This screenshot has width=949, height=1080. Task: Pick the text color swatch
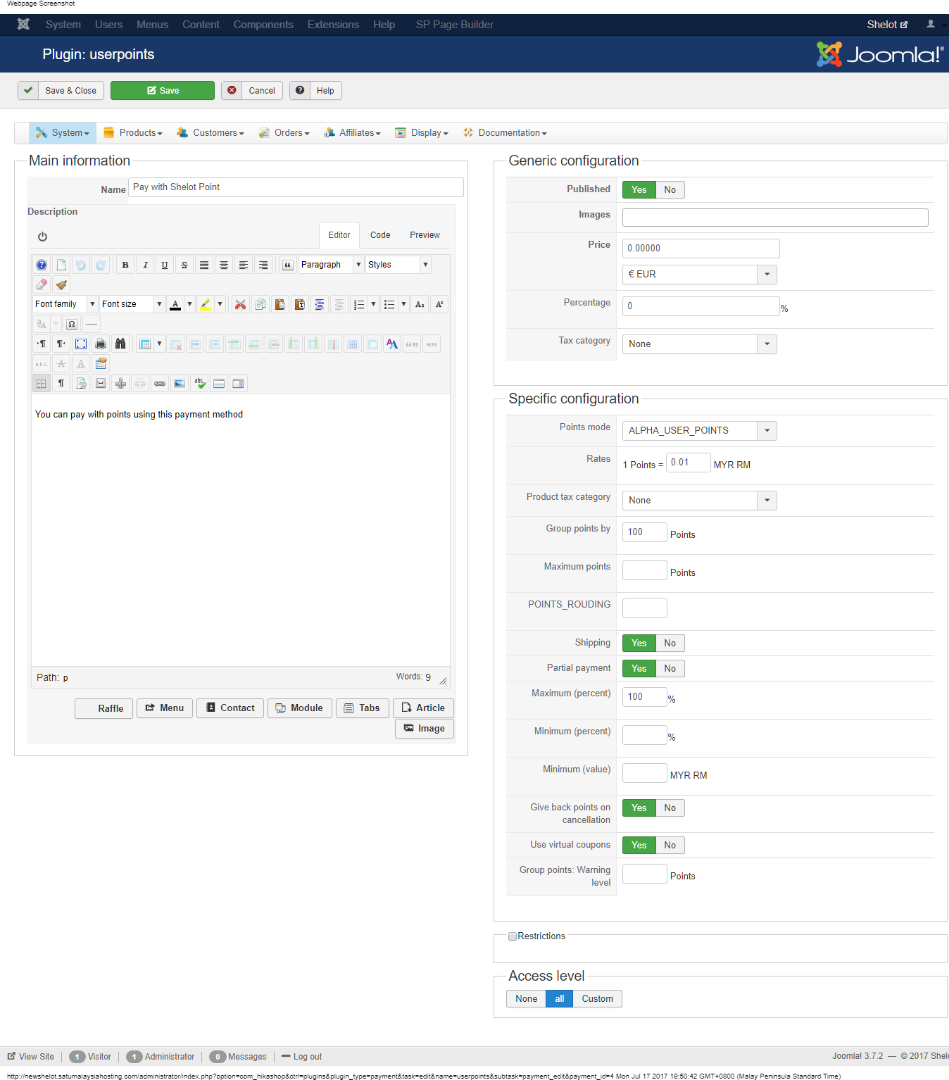[x=176, y=304]
